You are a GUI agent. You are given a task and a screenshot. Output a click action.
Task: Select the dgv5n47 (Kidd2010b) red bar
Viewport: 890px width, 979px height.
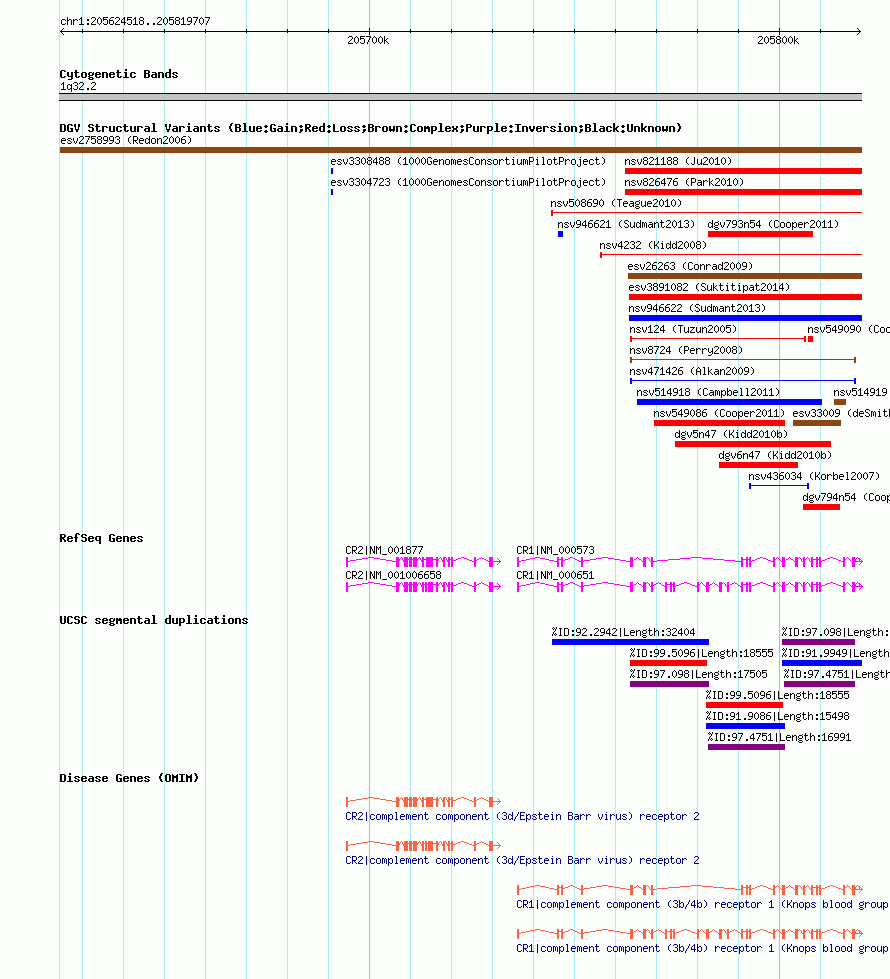coord(753,444)
